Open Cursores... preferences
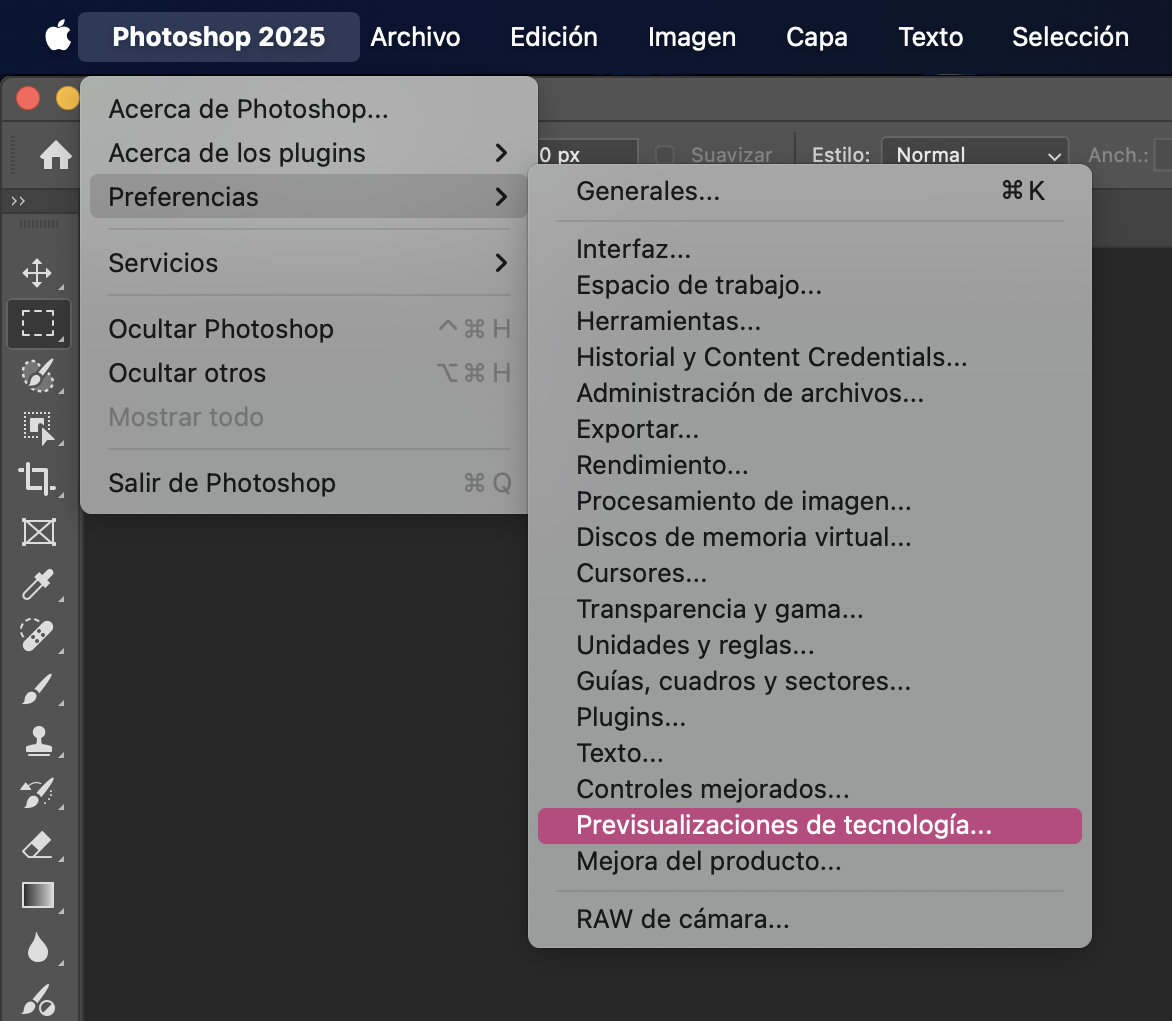 point(809,573)
